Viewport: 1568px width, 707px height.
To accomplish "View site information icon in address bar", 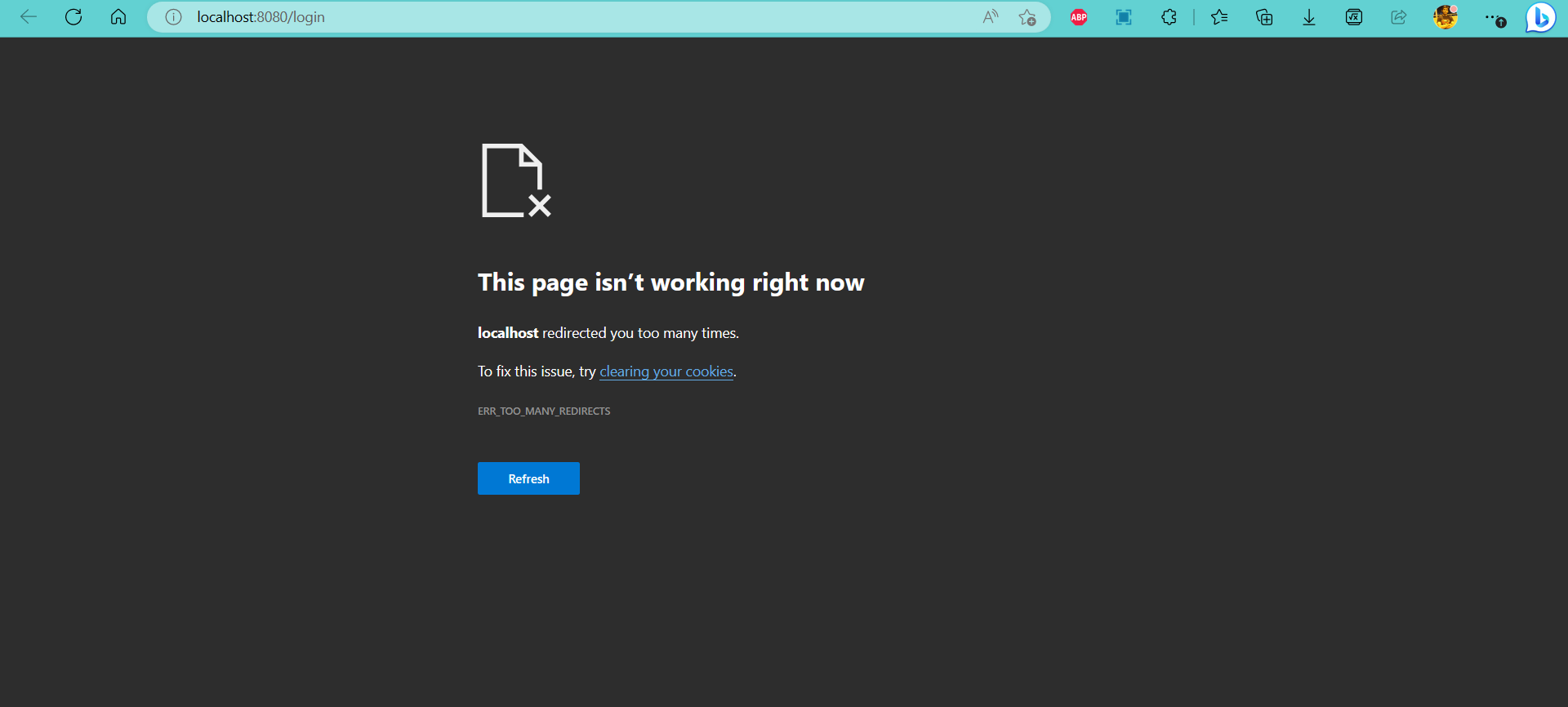I will [x=173, y=17].
